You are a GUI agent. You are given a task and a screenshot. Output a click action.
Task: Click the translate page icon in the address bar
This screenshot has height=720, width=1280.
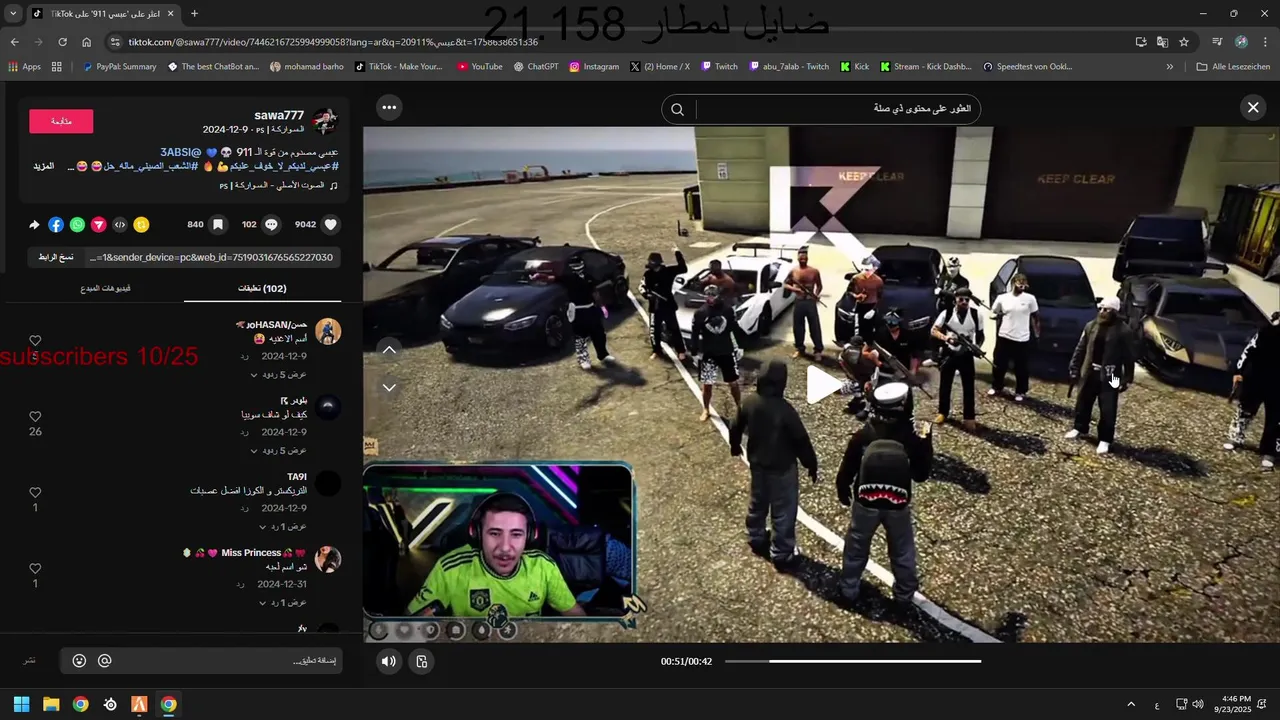(x=1162, y=42)
